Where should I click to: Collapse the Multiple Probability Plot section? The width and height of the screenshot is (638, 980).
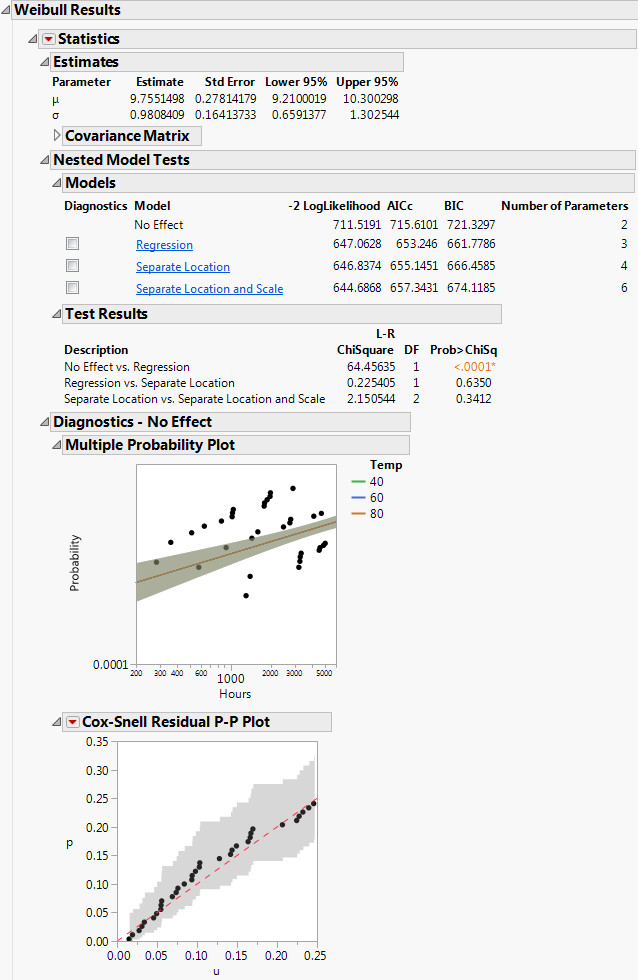56,445
